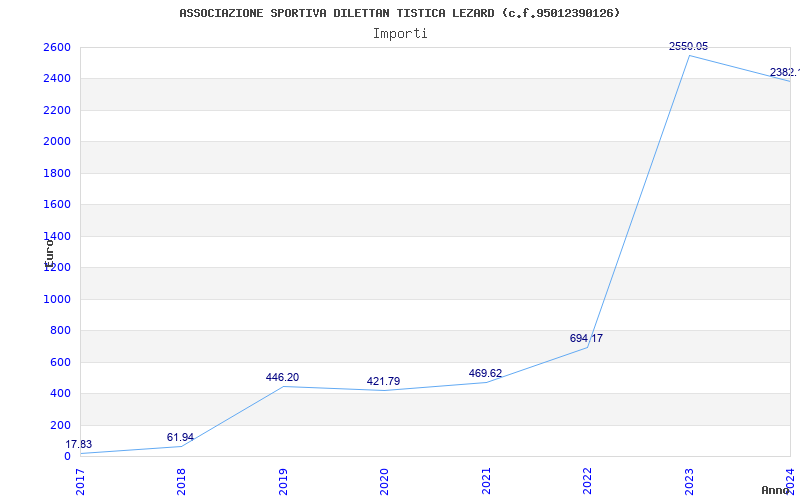This screenshot has height=500, width=800.
Task: Click the 2024 x-axis year label
Action: [x=790, y=482]
